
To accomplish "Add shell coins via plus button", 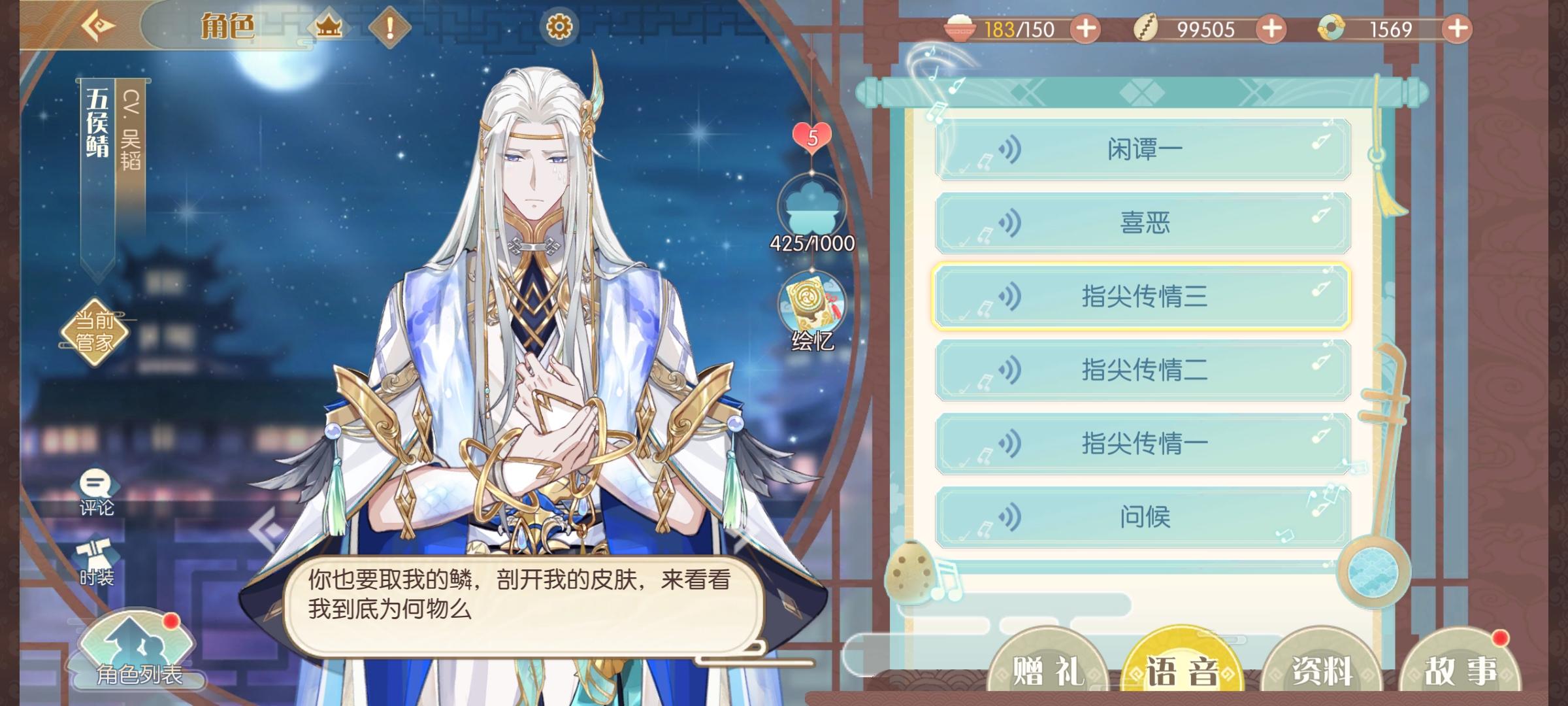I will click(1271, 29).
